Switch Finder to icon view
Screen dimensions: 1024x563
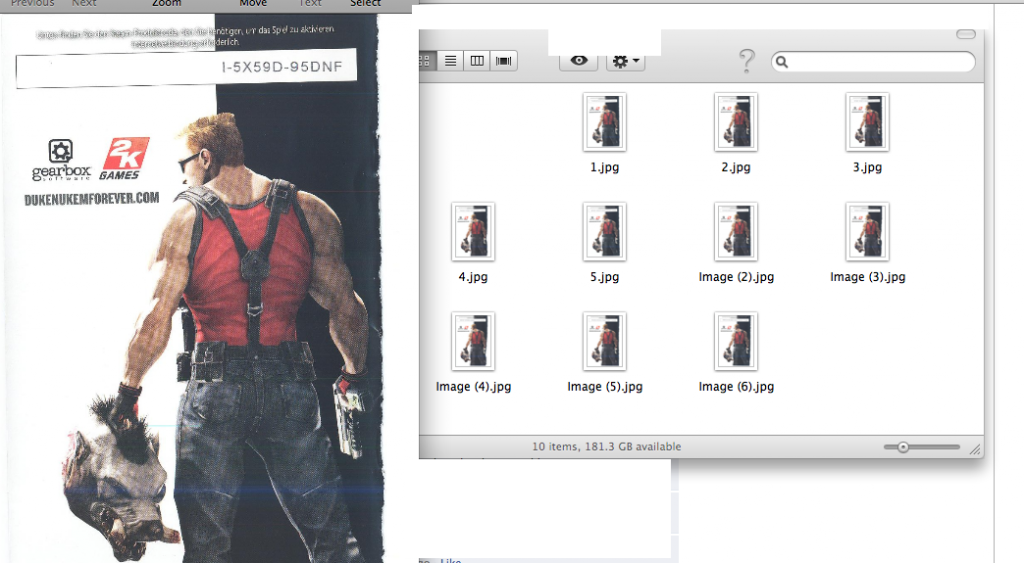426,61
